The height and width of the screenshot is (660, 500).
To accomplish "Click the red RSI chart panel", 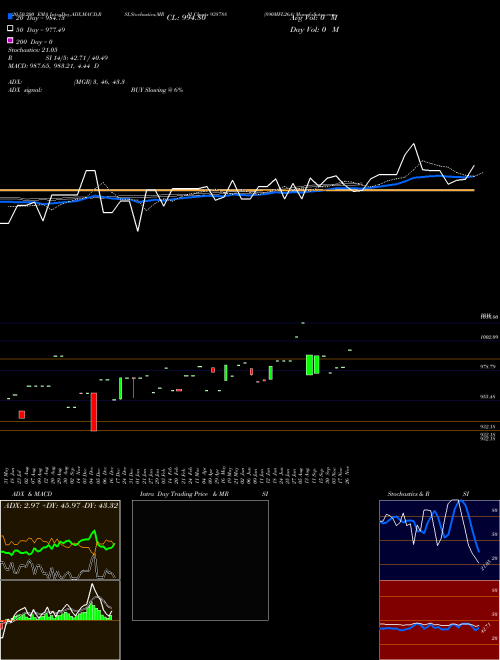I will [439, 620].
